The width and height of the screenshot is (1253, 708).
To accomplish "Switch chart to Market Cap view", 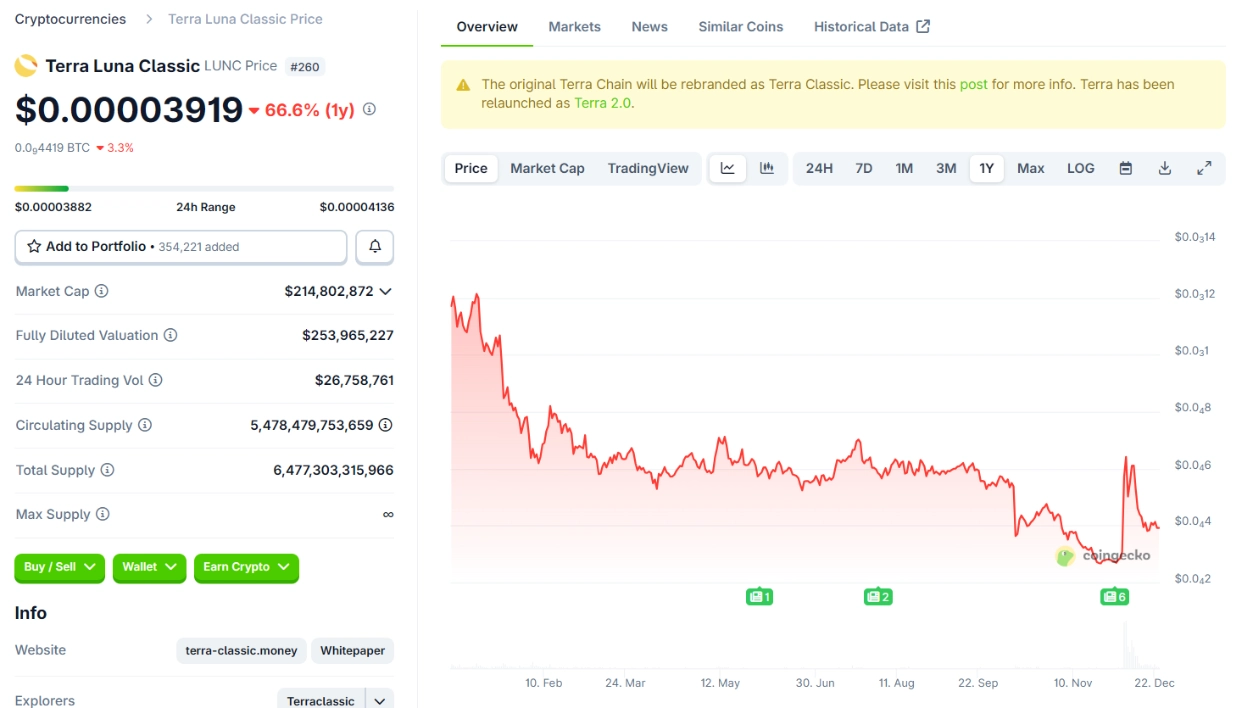I will tap(547, 168).
